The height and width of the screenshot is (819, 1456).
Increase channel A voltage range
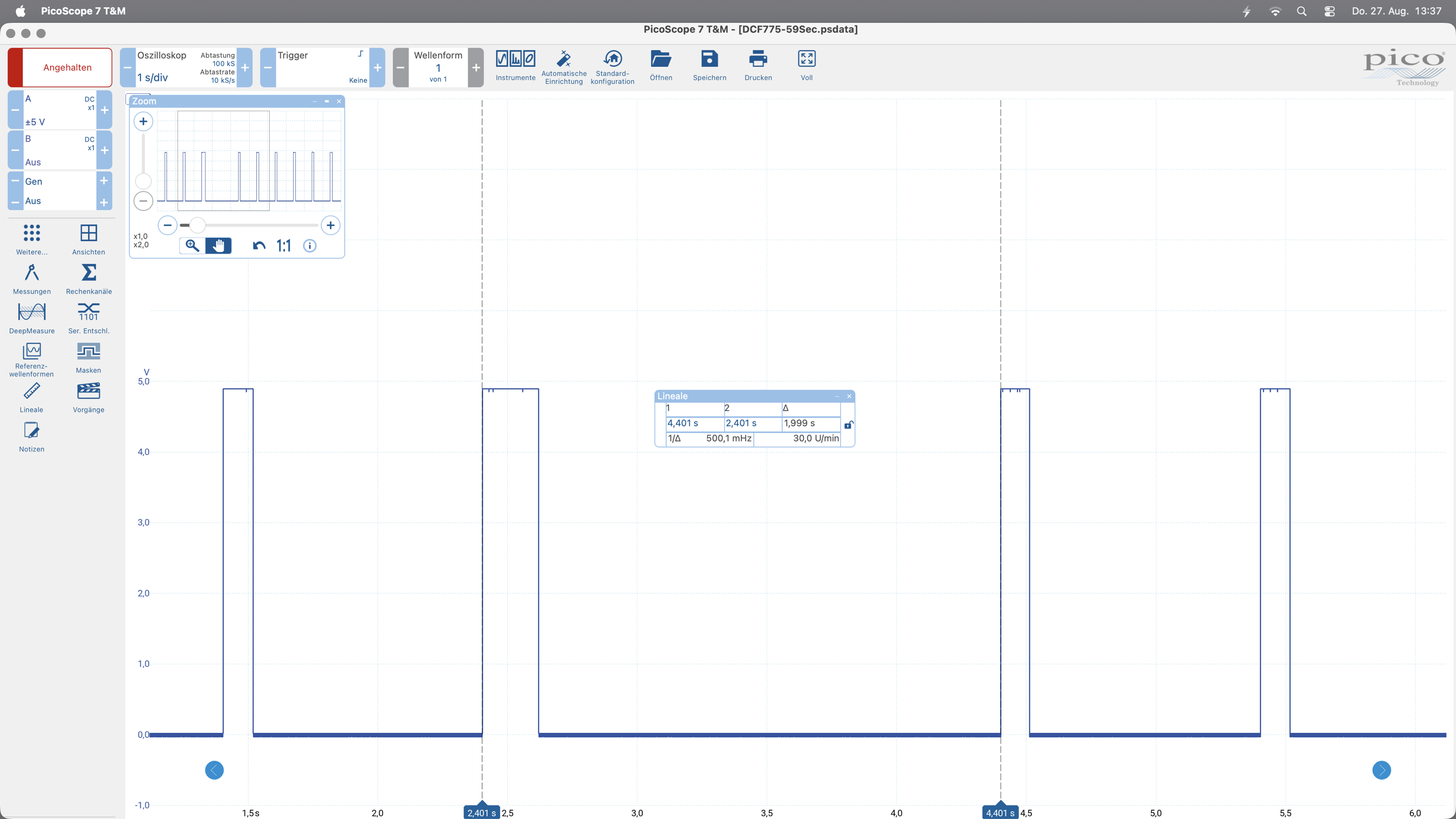(x=104, y=109)
